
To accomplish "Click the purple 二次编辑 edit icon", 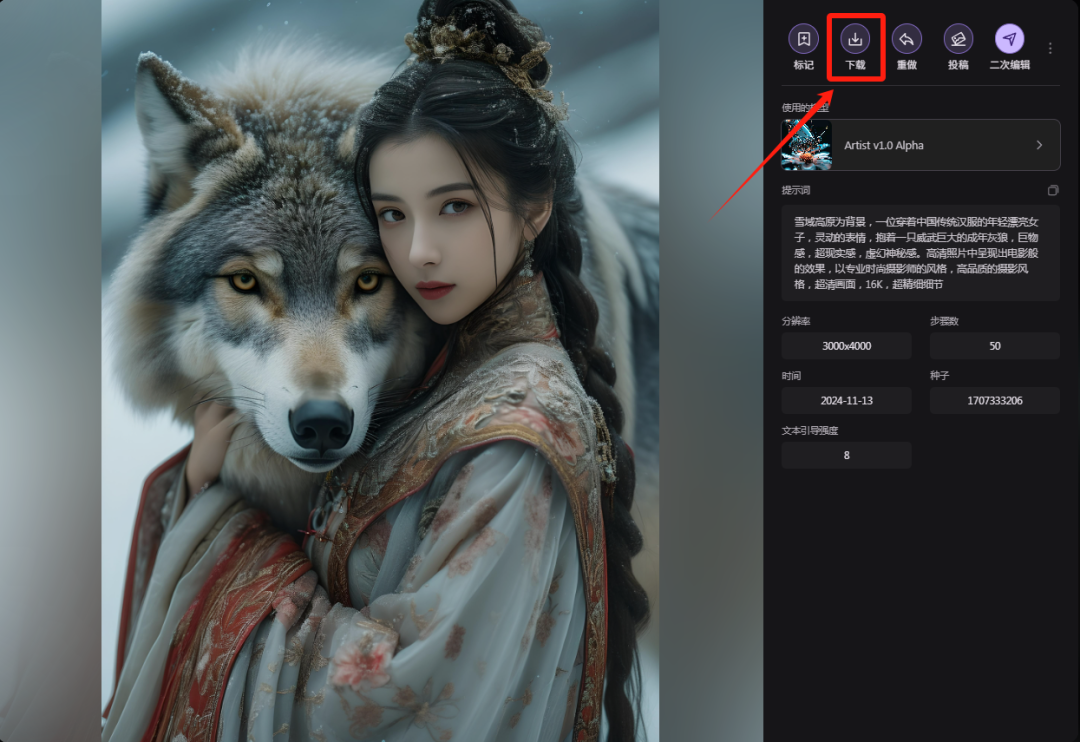I will pyautogui.click(x=1011, y=40).
